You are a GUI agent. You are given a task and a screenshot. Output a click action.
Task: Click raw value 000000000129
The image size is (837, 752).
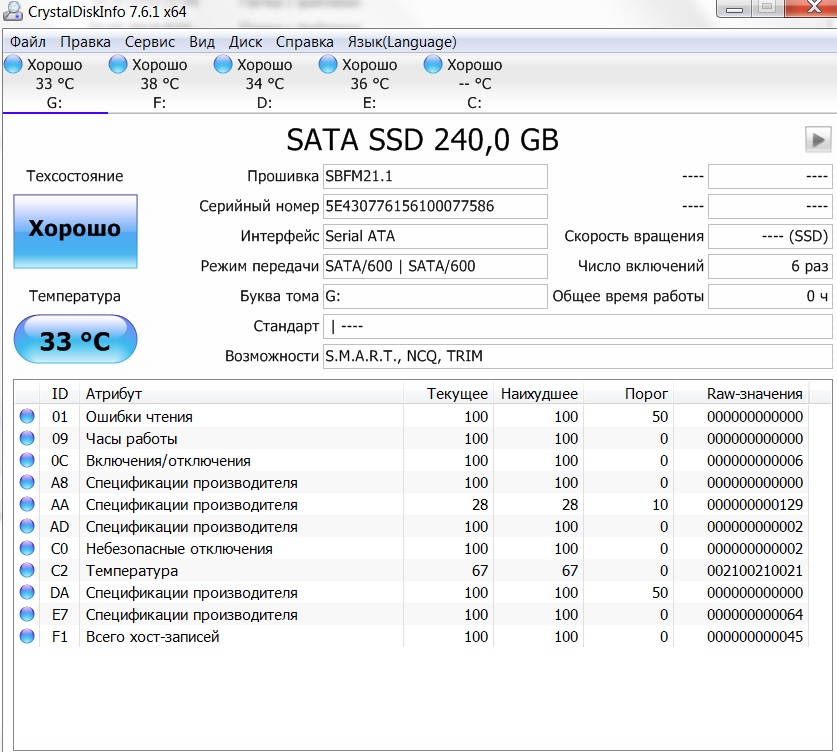point(755,505)
